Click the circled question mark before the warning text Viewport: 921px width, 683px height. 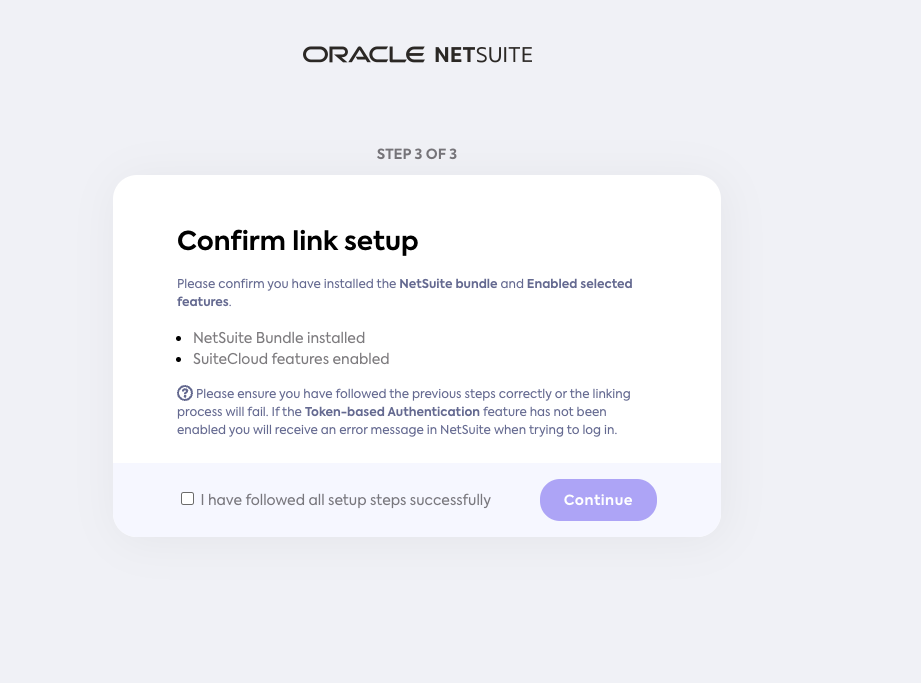(x=185, y=393)
